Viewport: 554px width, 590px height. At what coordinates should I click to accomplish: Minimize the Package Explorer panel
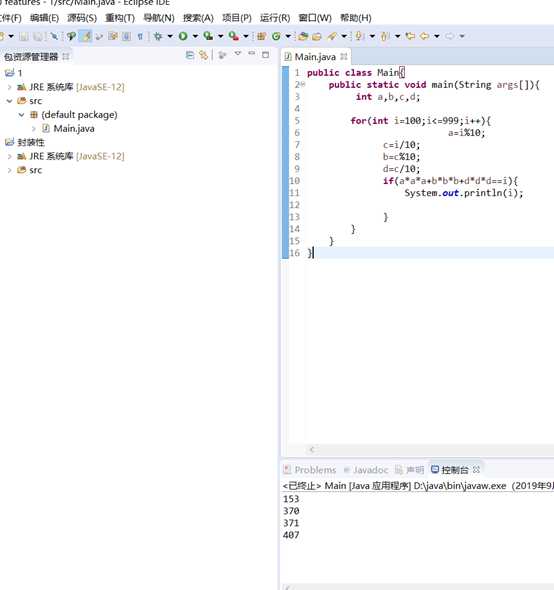click(x=252, y=54)
